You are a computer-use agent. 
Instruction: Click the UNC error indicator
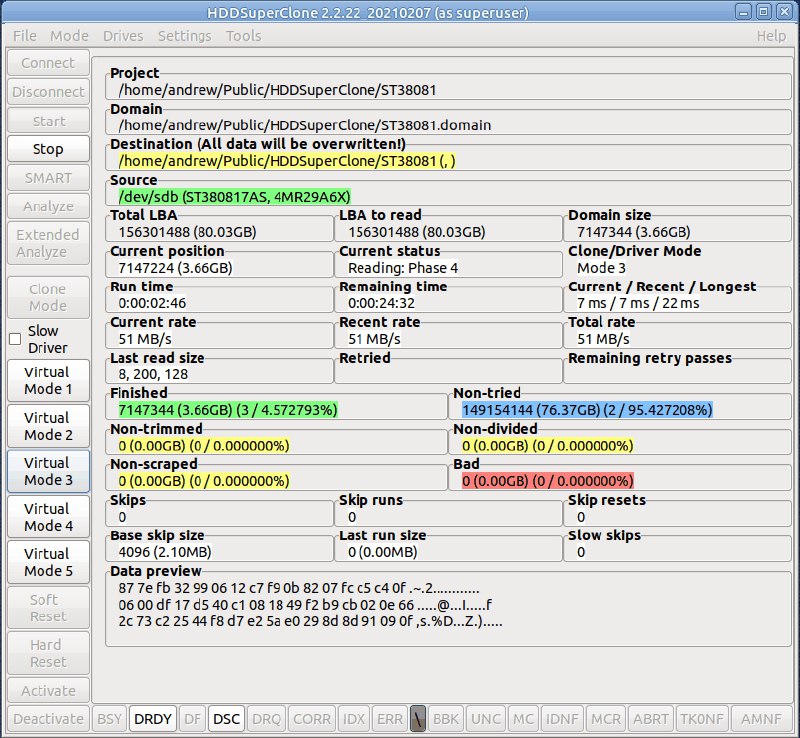pos(486,719)
